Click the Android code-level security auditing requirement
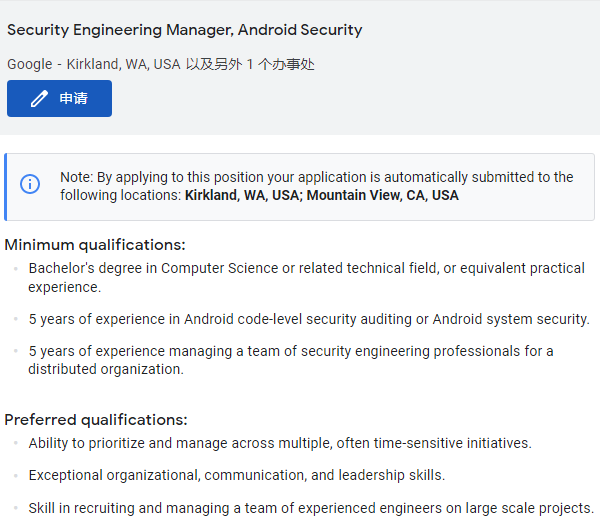 click(309, 320)
